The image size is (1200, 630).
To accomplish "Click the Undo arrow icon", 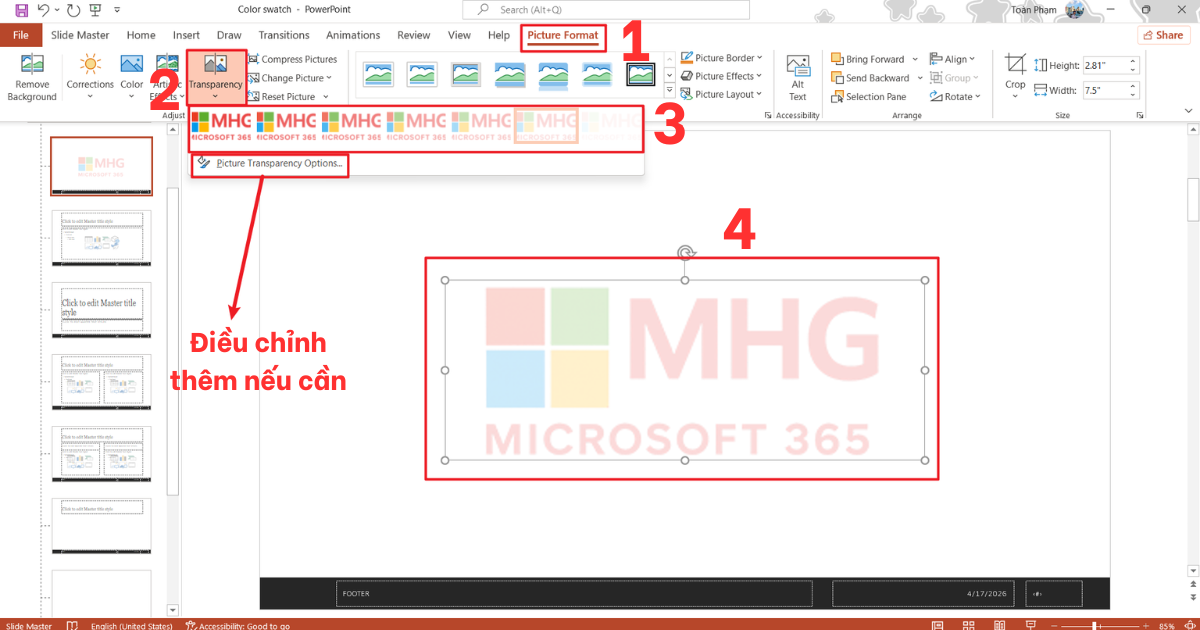I will [43, 10].
